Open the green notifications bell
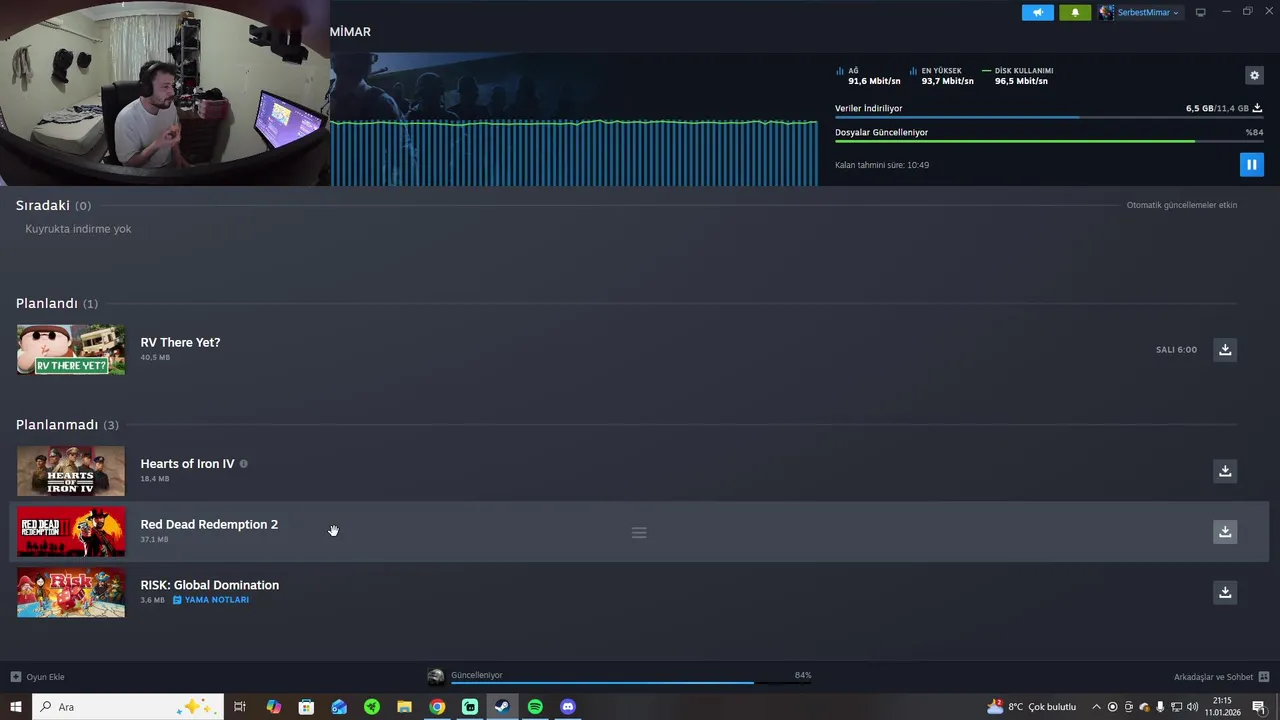 click(1075, 12)
